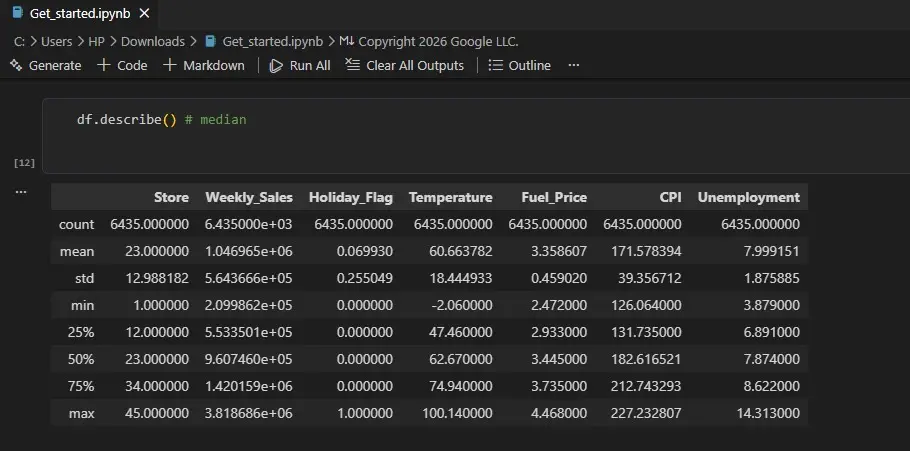This screenshot has height=451, width=910.
Task: Click the count row label
Action: pyautogui.click(x=76, y=225)
